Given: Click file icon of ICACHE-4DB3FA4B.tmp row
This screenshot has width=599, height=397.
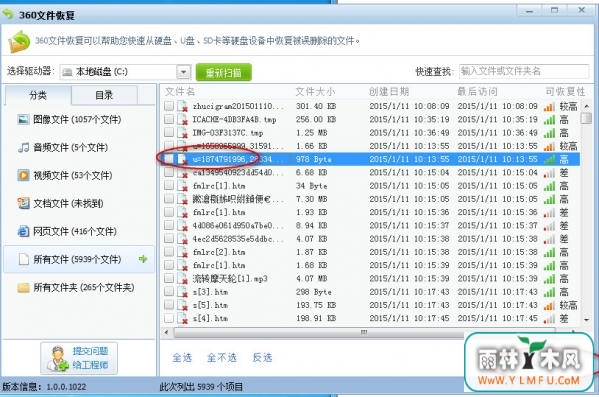Looking at the screenshot, I should (183, 120).
